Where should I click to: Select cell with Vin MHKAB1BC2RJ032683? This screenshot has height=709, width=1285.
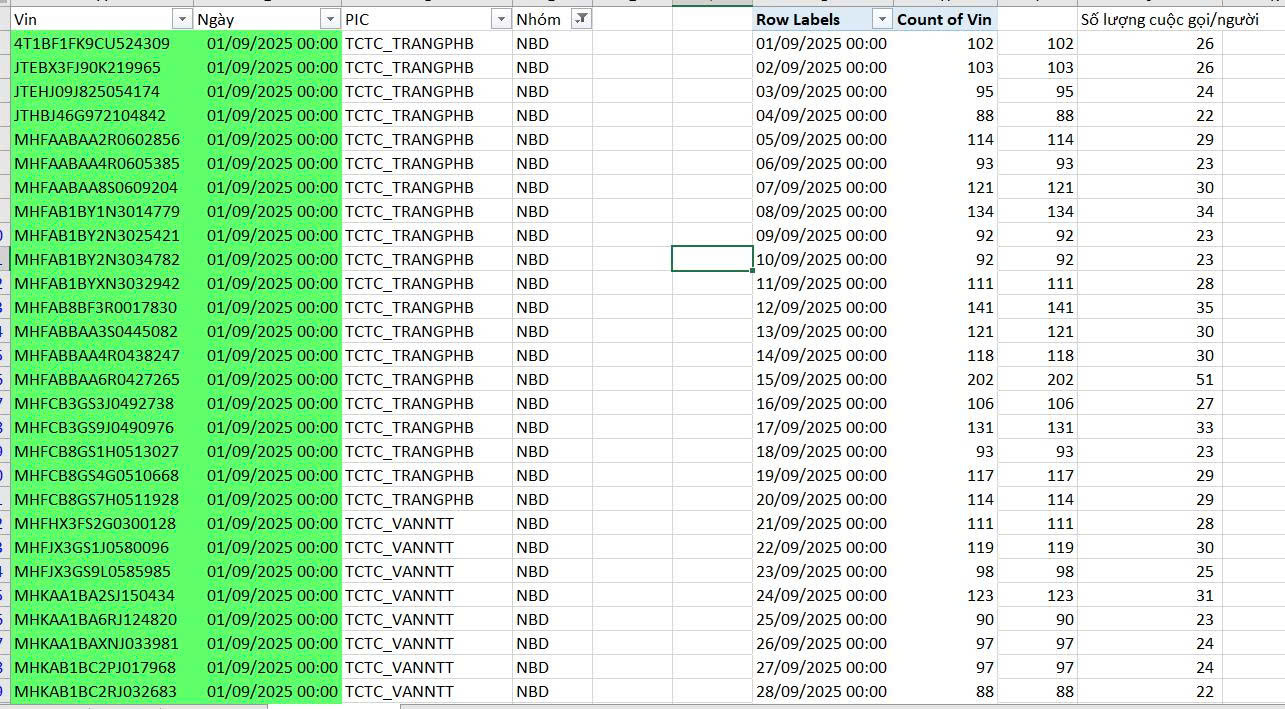(x=101, y=691)
